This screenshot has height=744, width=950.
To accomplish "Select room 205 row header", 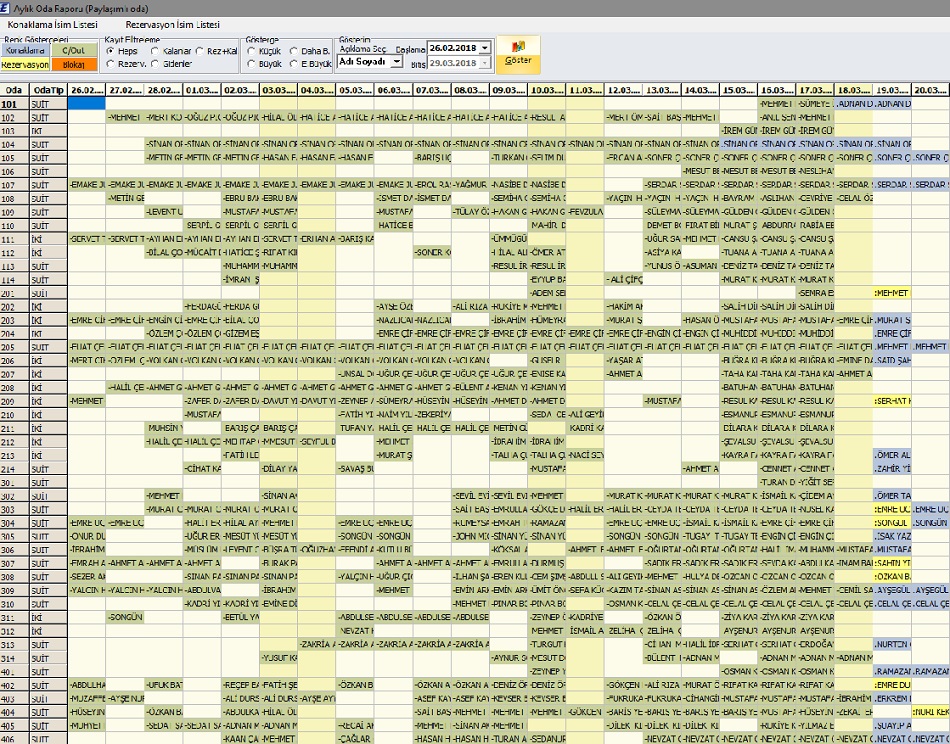I will point(15,347).
